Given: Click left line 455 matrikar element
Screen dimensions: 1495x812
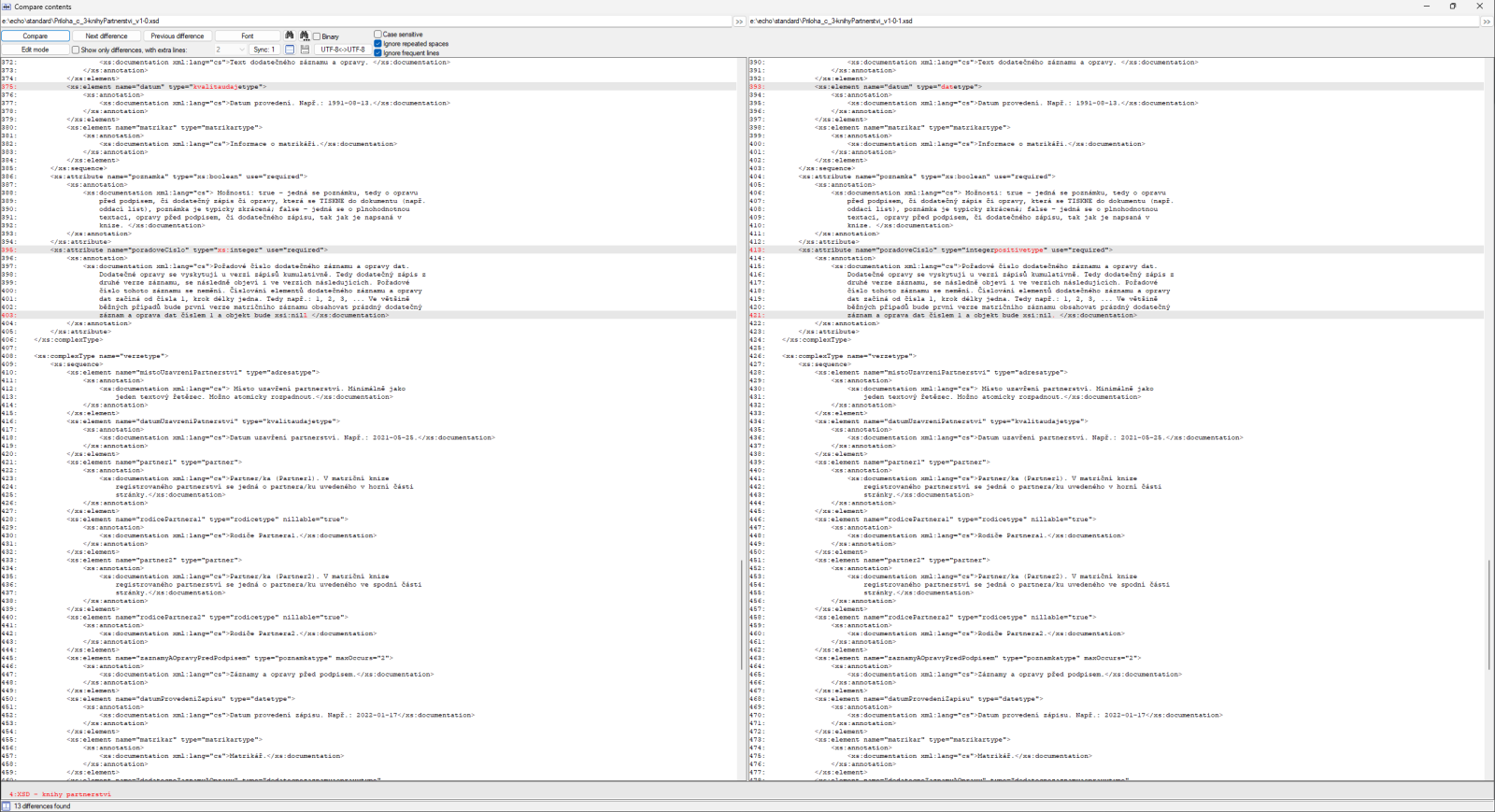Looking at the screenshot, I should [164, 740].
